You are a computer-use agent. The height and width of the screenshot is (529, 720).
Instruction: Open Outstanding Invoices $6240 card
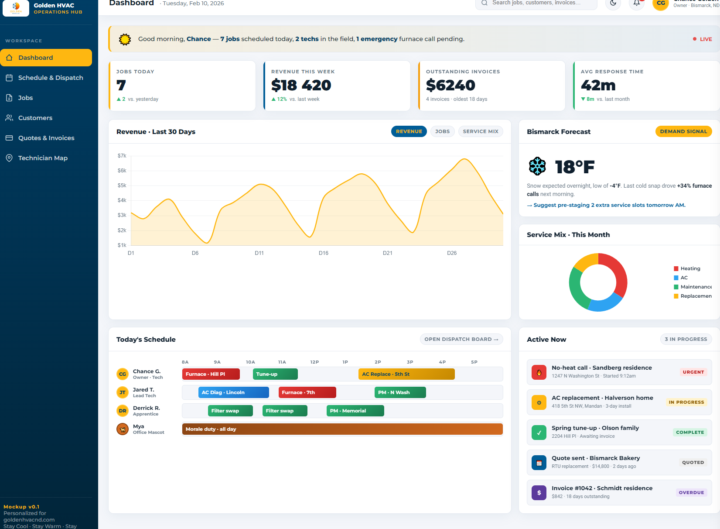pyautogui.click(x=491, y=86)
